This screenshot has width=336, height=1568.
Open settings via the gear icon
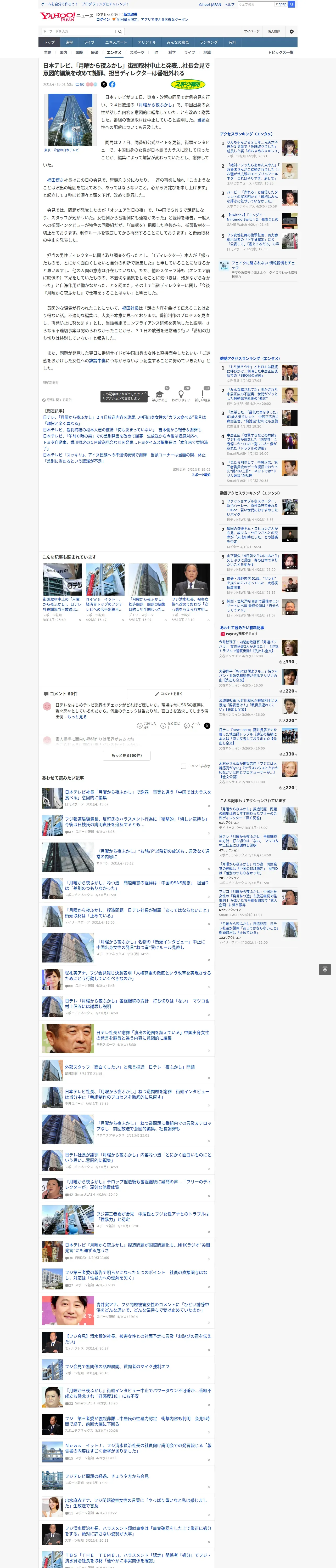click(292, 31)
